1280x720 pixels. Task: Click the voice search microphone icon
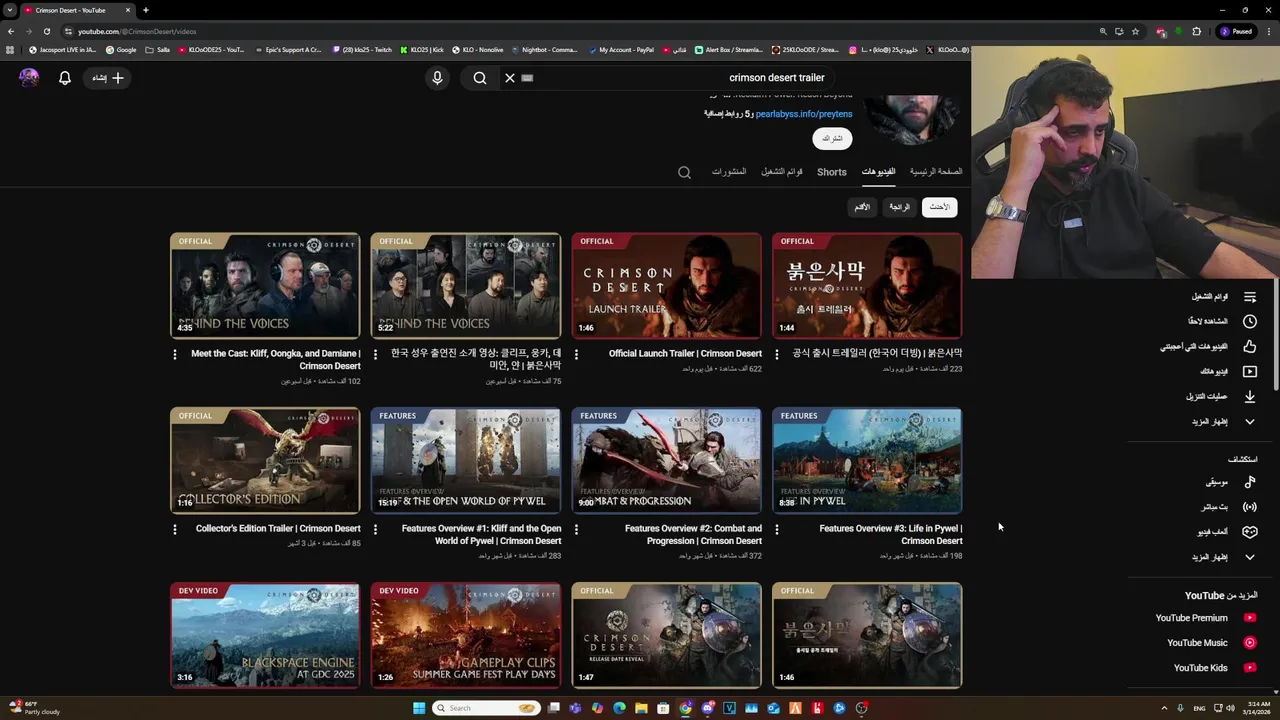(437, 77)
